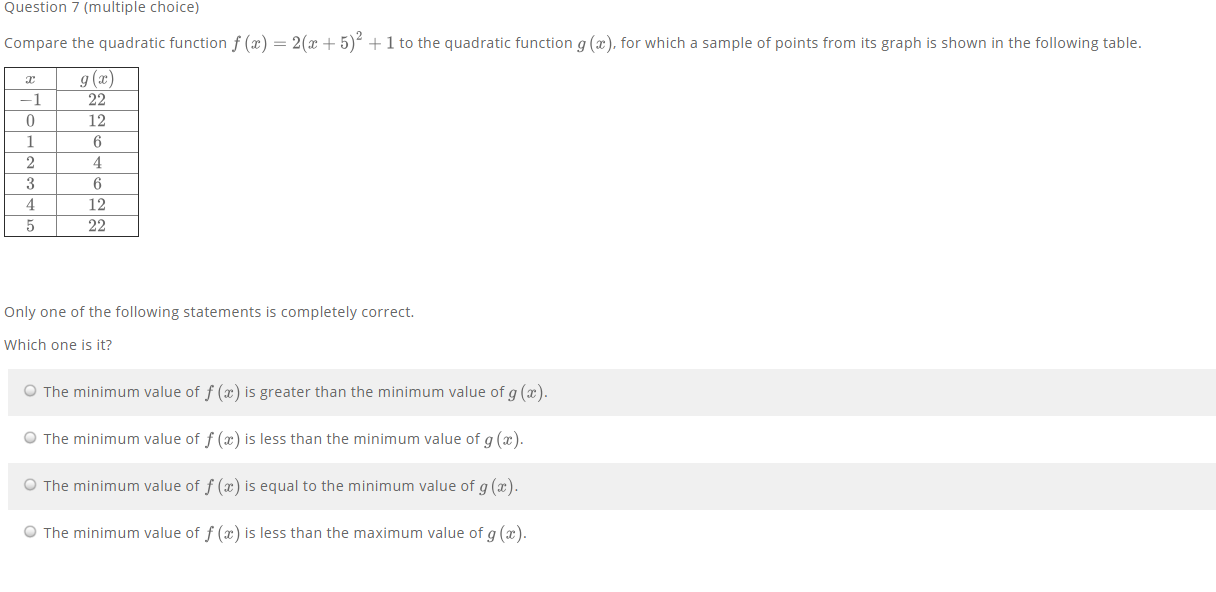The height and width of the screenshot is (592, 1216).
Task: Click the row with x equal to -1
Action: pyautogui.click(x=71, y=99)
